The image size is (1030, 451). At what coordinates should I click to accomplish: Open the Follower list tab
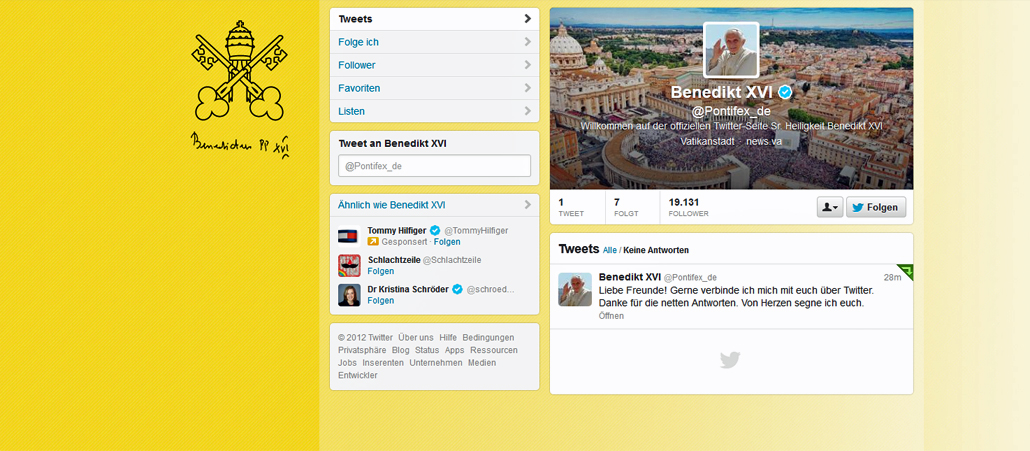[434, 65]
